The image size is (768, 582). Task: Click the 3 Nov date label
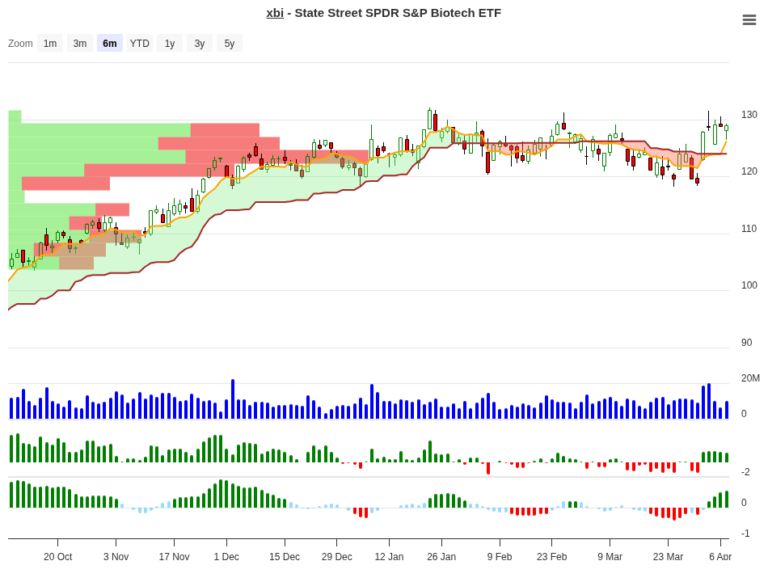[x=116, y=557]
